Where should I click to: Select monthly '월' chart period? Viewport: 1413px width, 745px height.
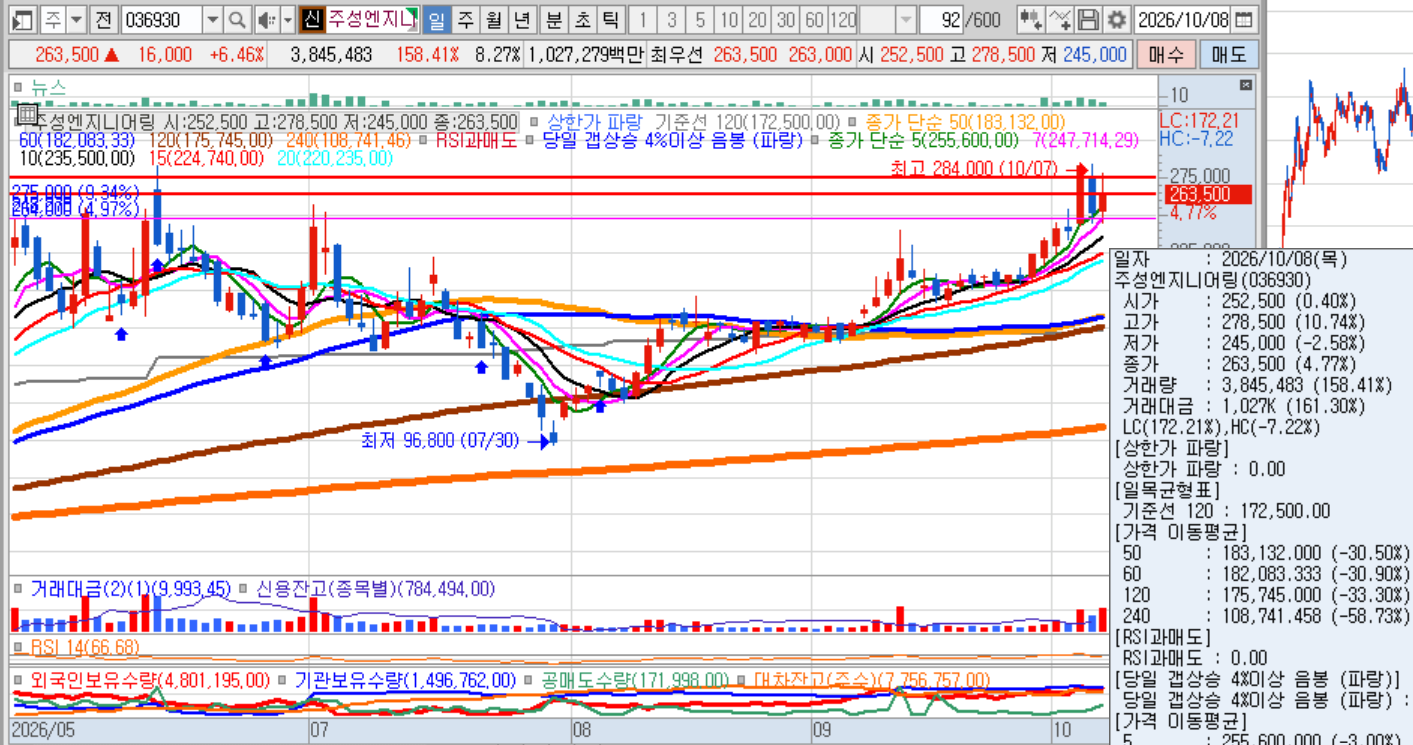click(x=493, y=19)
